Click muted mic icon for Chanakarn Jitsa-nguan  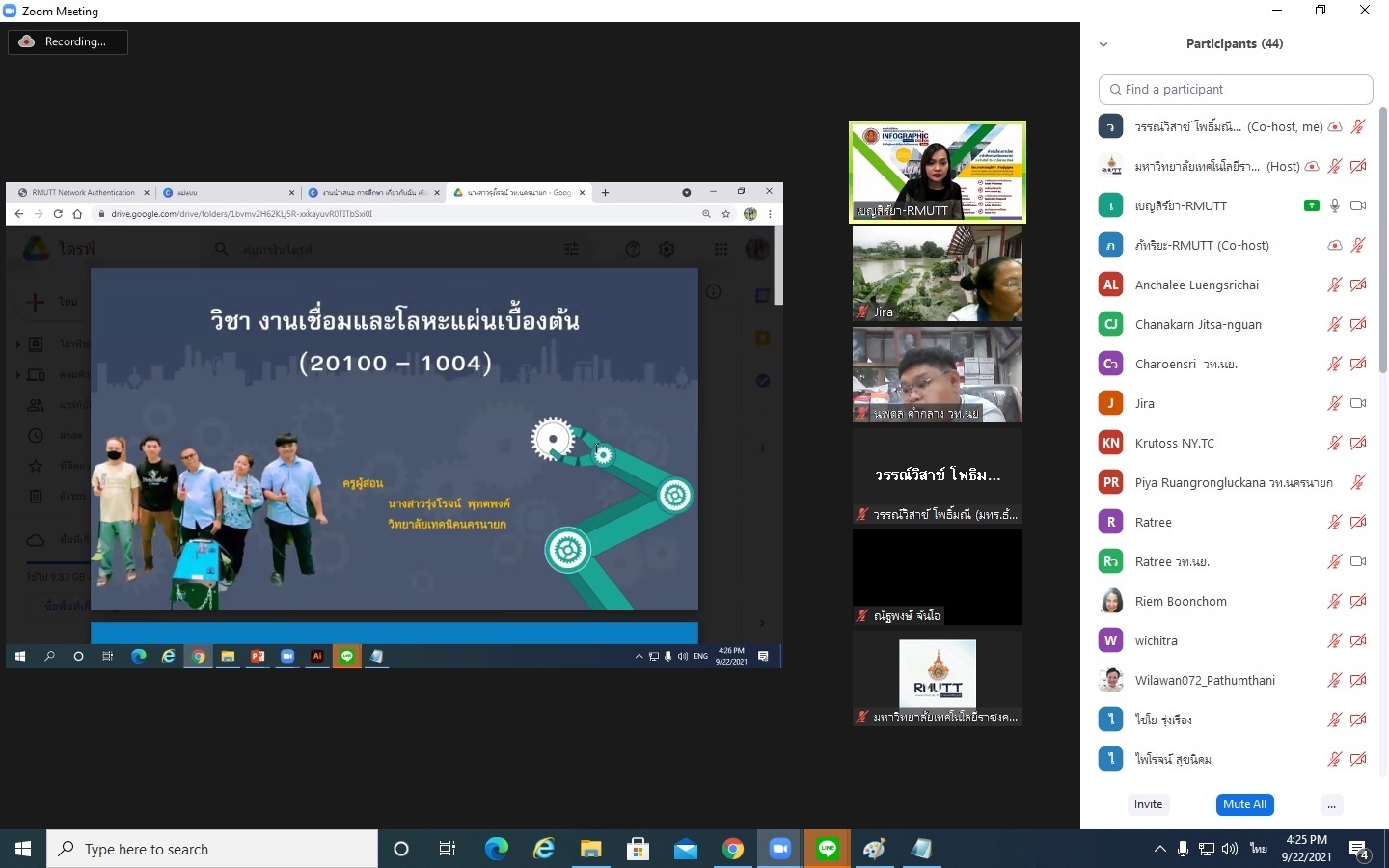(x=1335, y=324)
